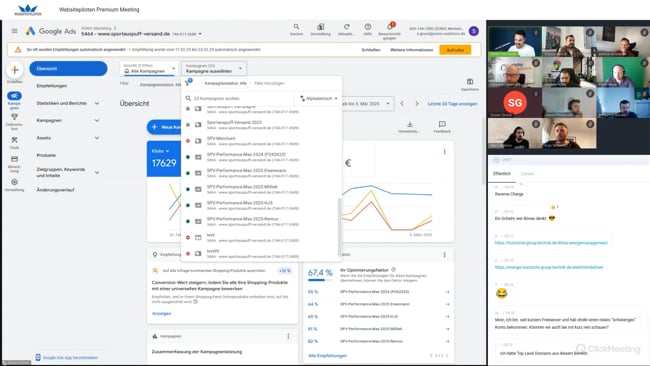Go to next date range arrow
The height and width of the screenshot is (366, 650).
417,104
